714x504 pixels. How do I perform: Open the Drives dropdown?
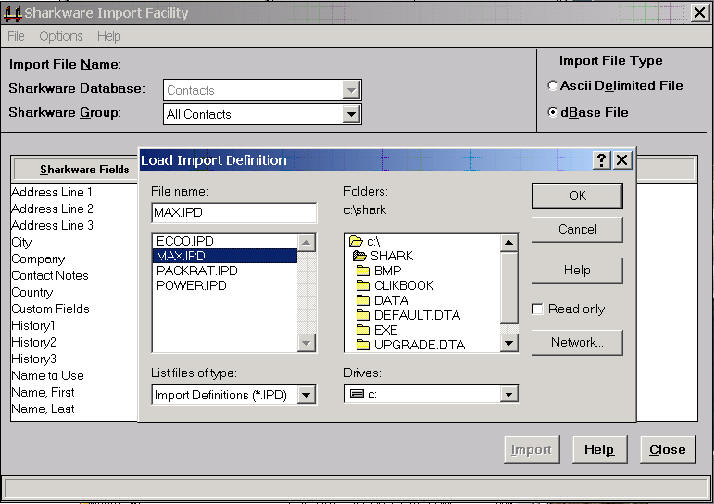(x=509, y=394)
